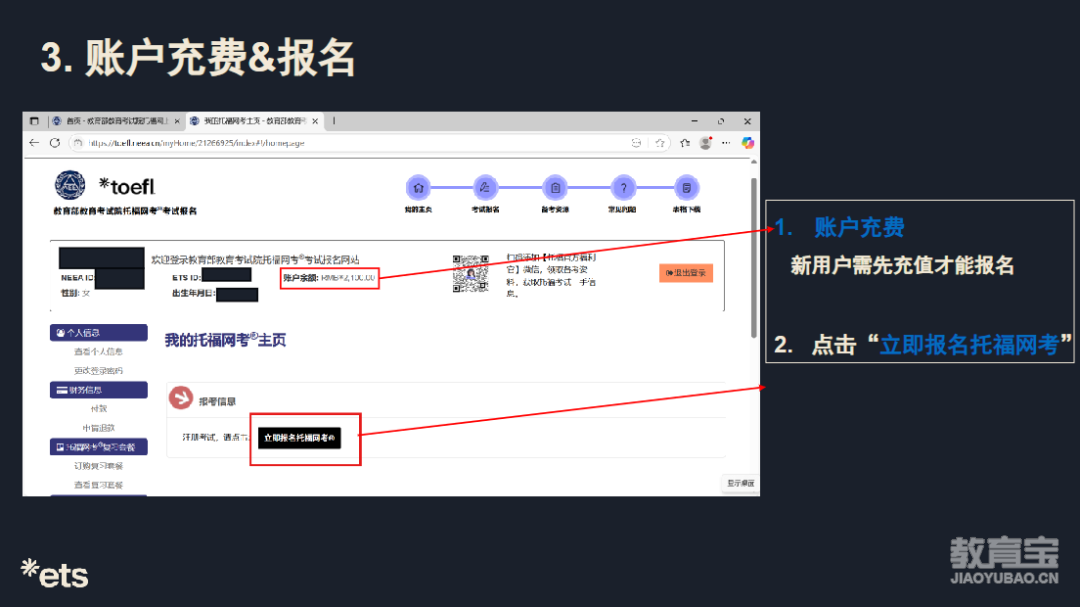Maximize the browser window
The width and height of the screenshot is (1080, 607).
720,121
